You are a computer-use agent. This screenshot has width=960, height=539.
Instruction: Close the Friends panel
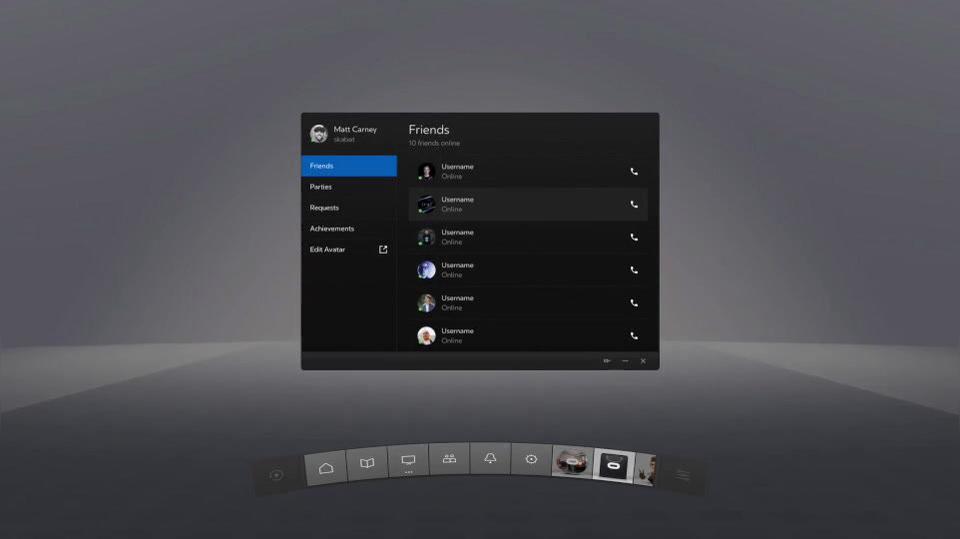click(643, 361)
